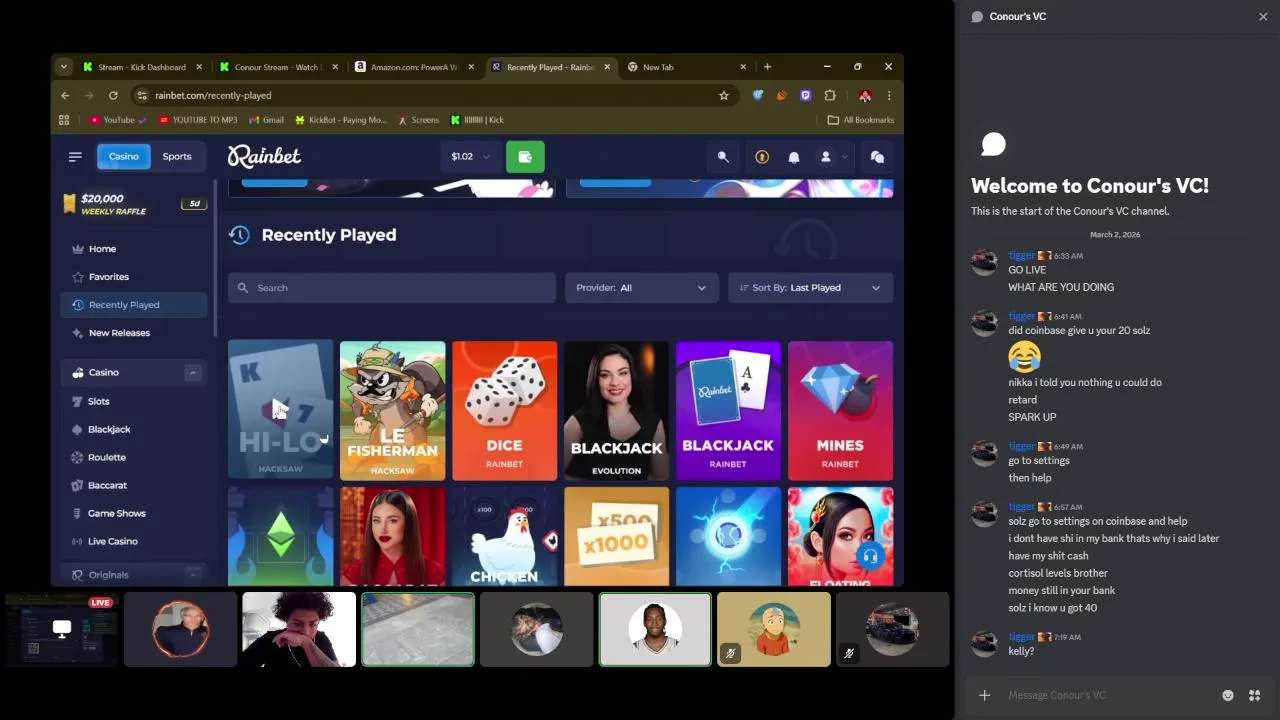Switch to Sports mode
This screenshot has height=720, width=1280.
tap(177, 156)
